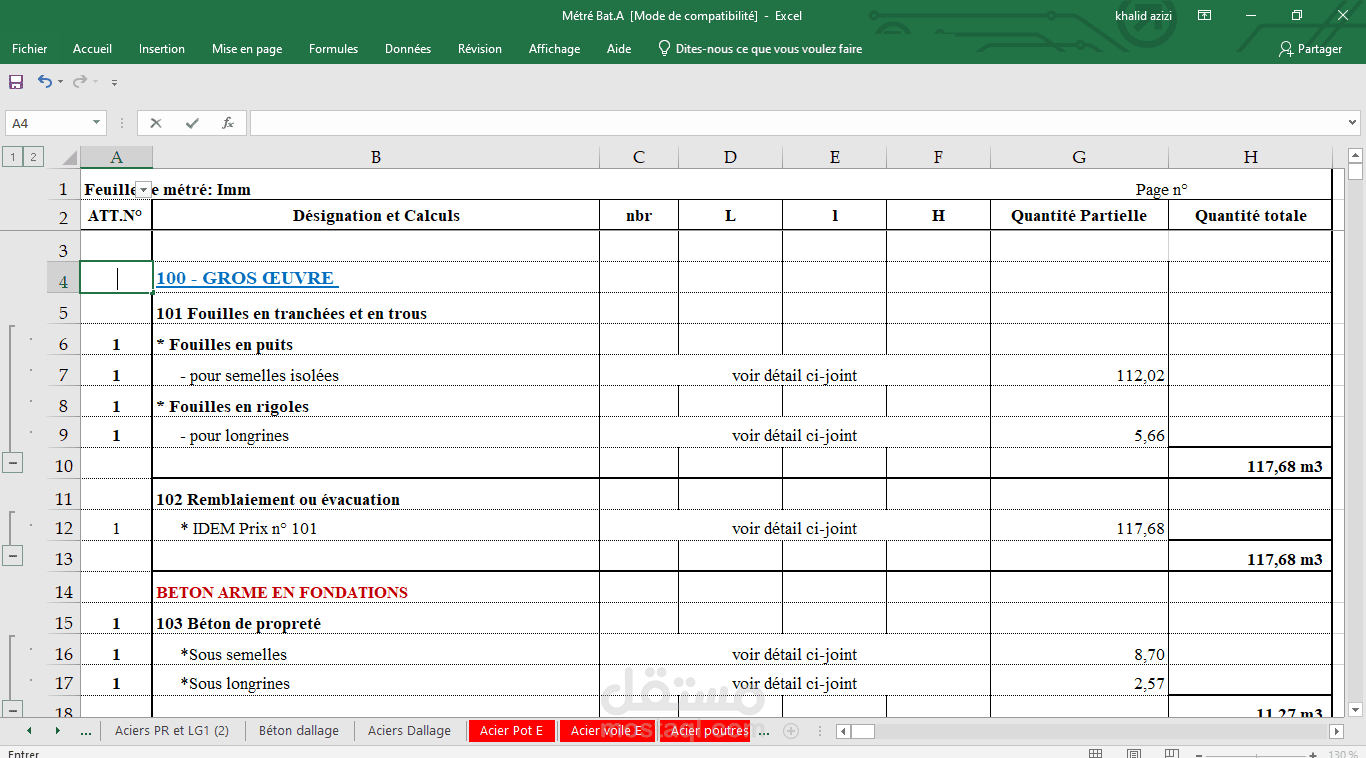1366x758 pixels.
Task: Select the red 'Acier Pot E' sheet tab
Action: [511, 731]
